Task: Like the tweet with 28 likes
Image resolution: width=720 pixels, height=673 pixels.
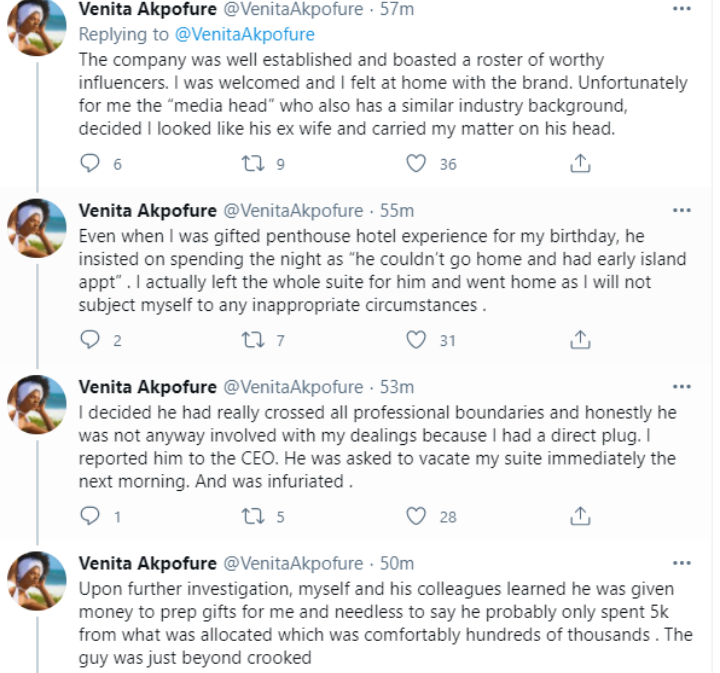Action: click(x=417, y=516)
